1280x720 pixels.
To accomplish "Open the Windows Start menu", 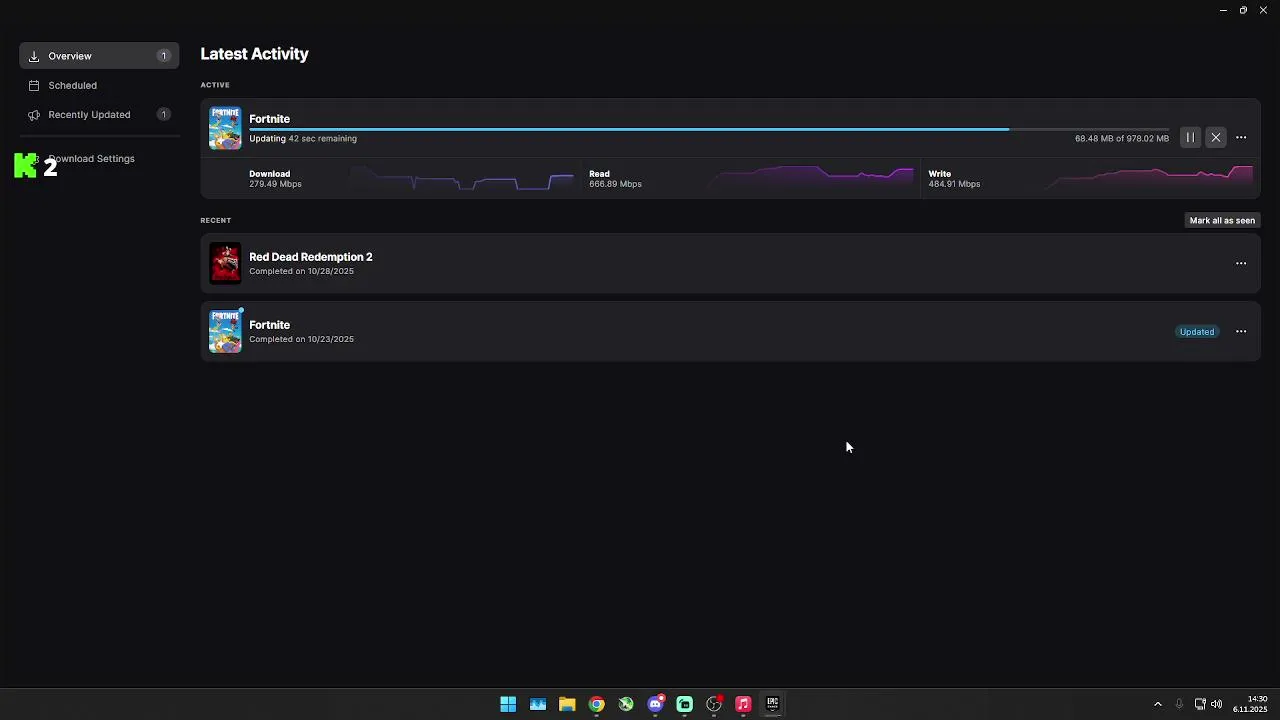I will tap(508, 704).
